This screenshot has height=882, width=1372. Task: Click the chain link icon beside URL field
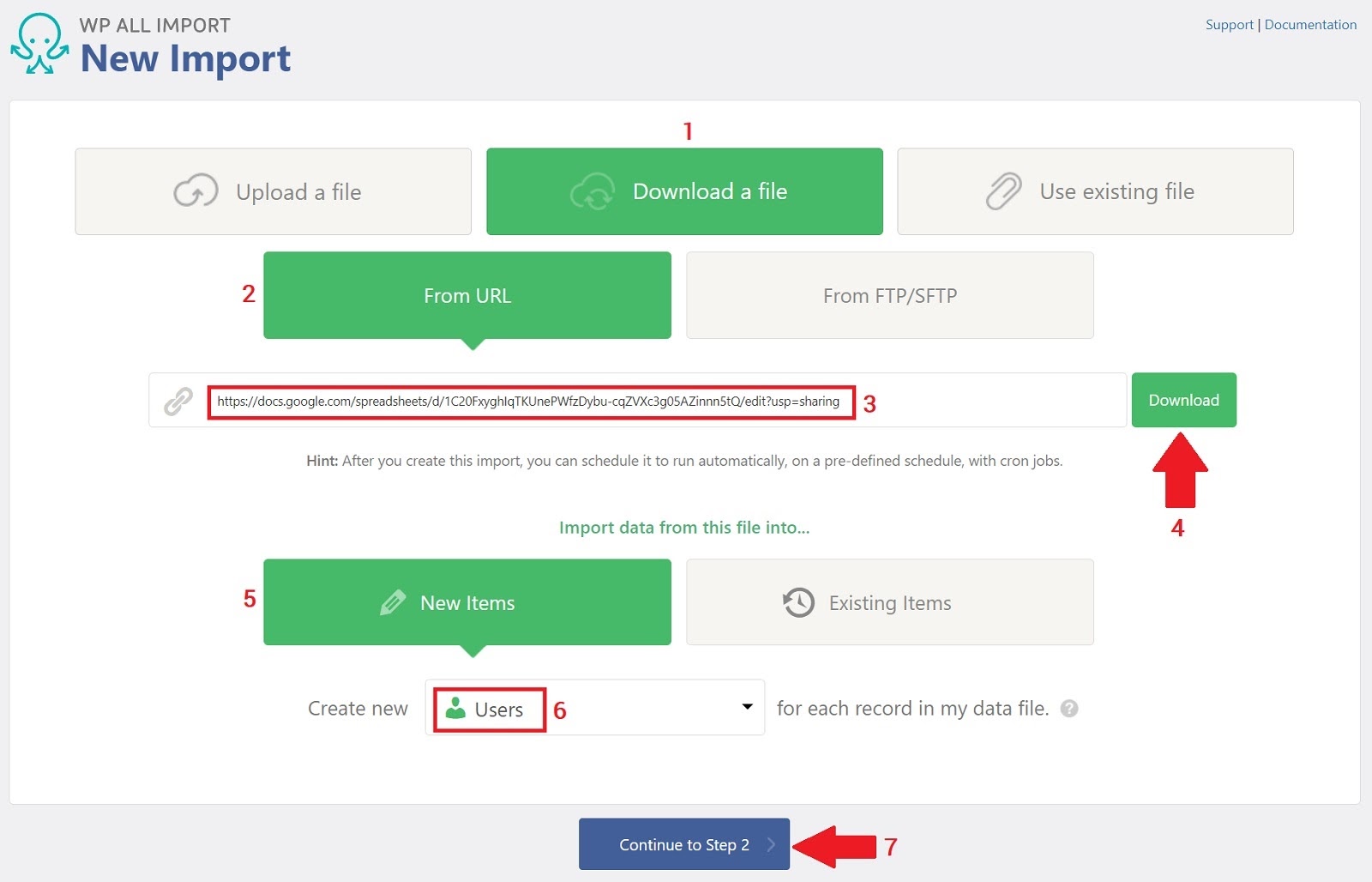coord(178,401)
